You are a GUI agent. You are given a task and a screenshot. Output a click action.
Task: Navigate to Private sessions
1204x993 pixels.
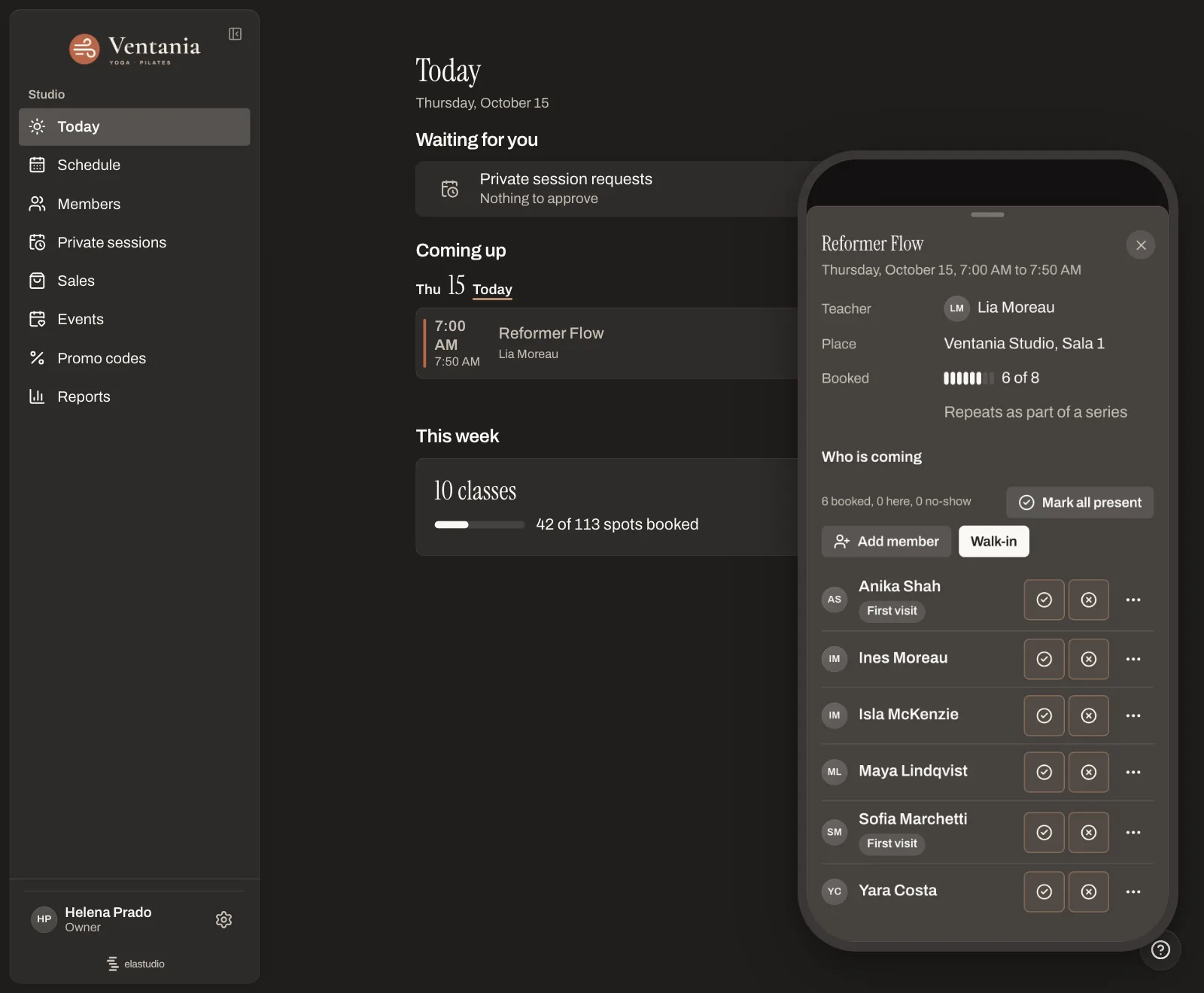click(x=135, y=242)
